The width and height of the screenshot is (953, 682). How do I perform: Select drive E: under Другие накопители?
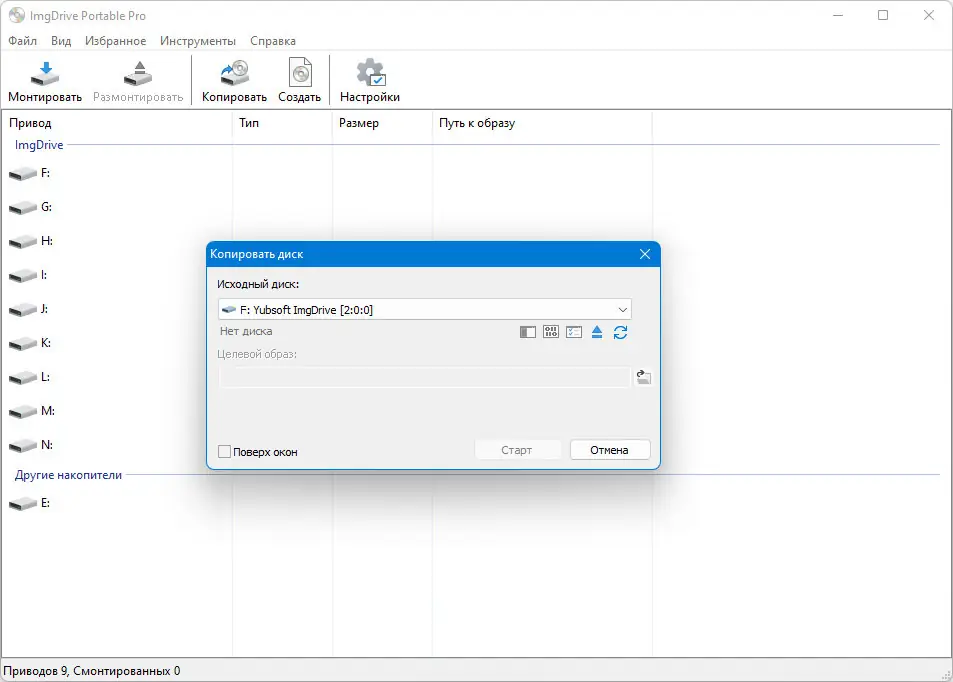(30, 503)
